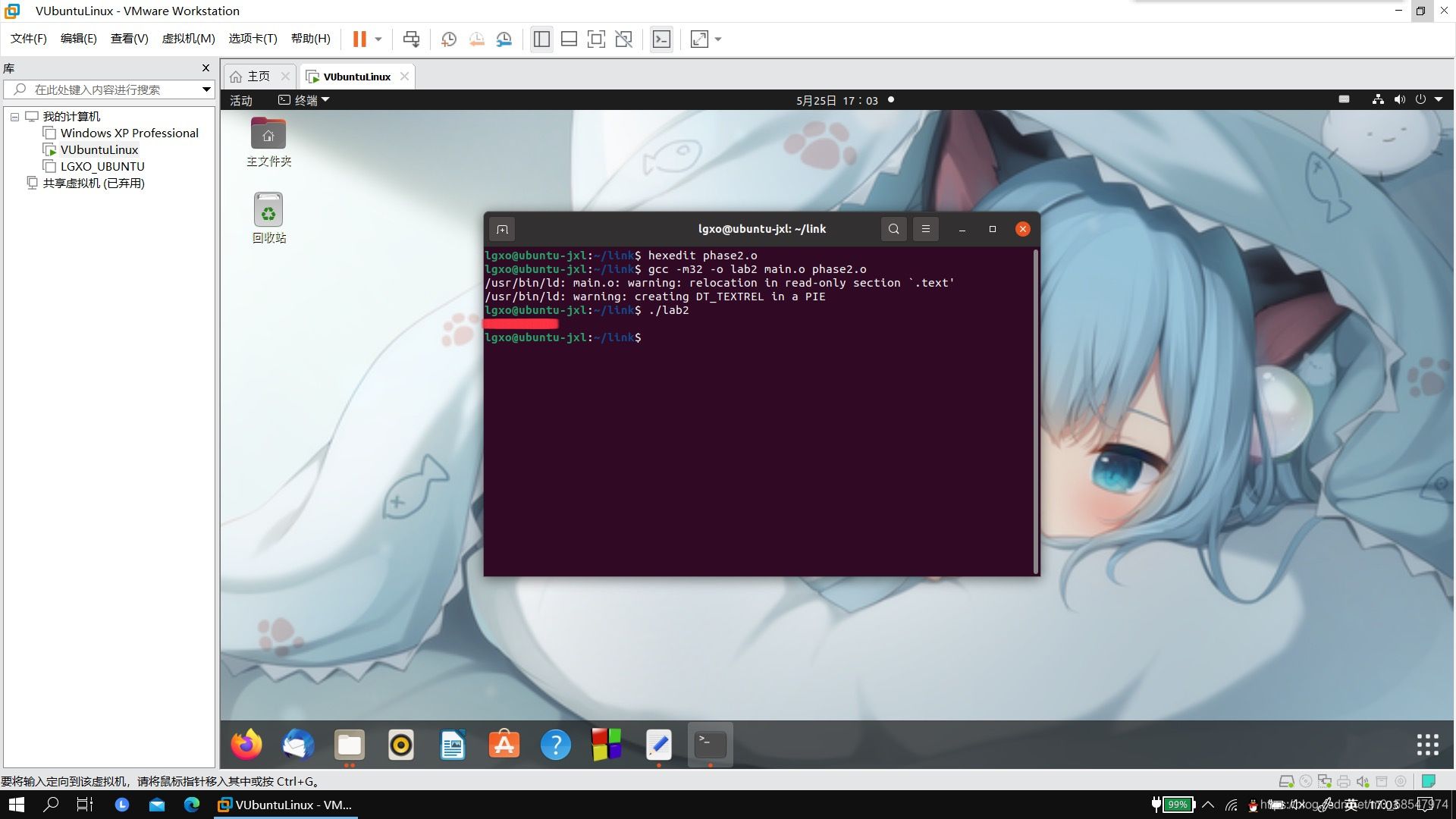Select 共享虚拟机 (已弃用) item
This screenshot has width=1456, height=819.
point(93,184)
